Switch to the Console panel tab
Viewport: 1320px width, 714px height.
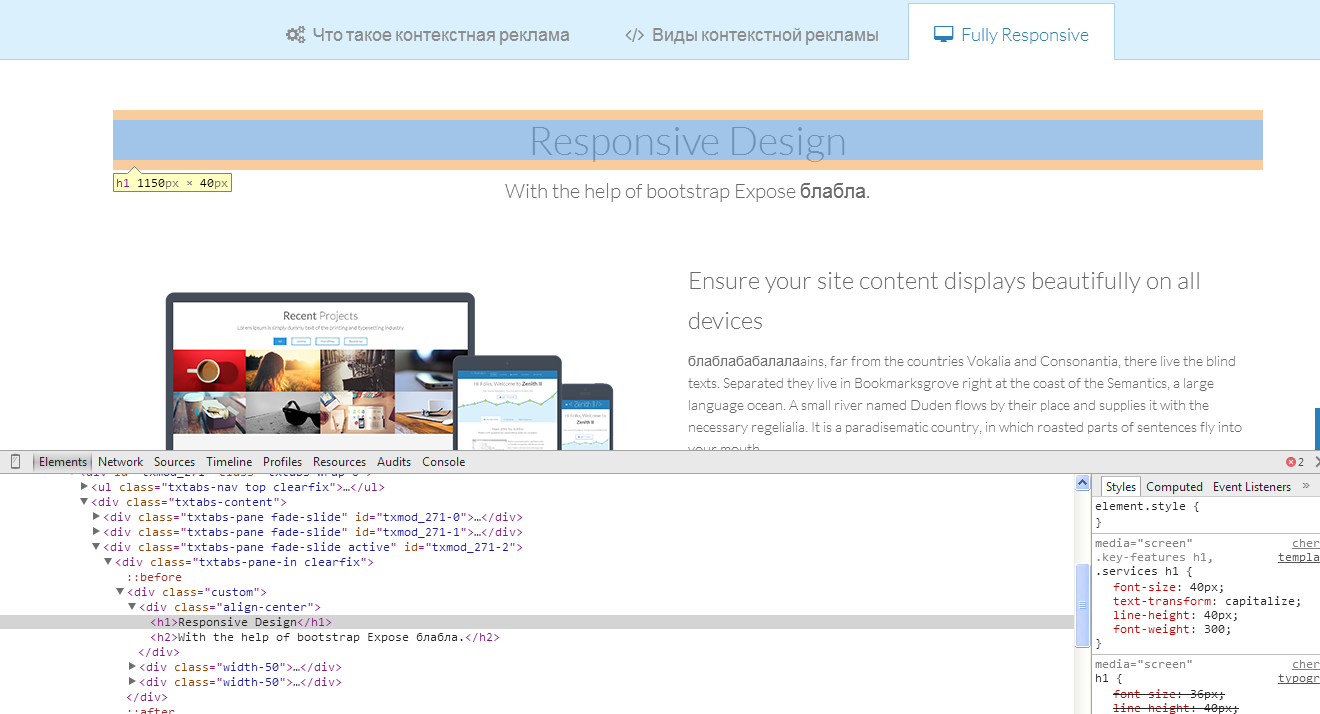[x=443, y=462]
